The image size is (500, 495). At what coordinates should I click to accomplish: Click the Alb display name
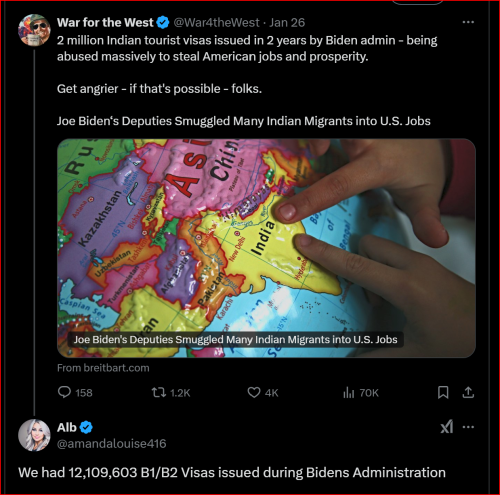coord(67,427)
